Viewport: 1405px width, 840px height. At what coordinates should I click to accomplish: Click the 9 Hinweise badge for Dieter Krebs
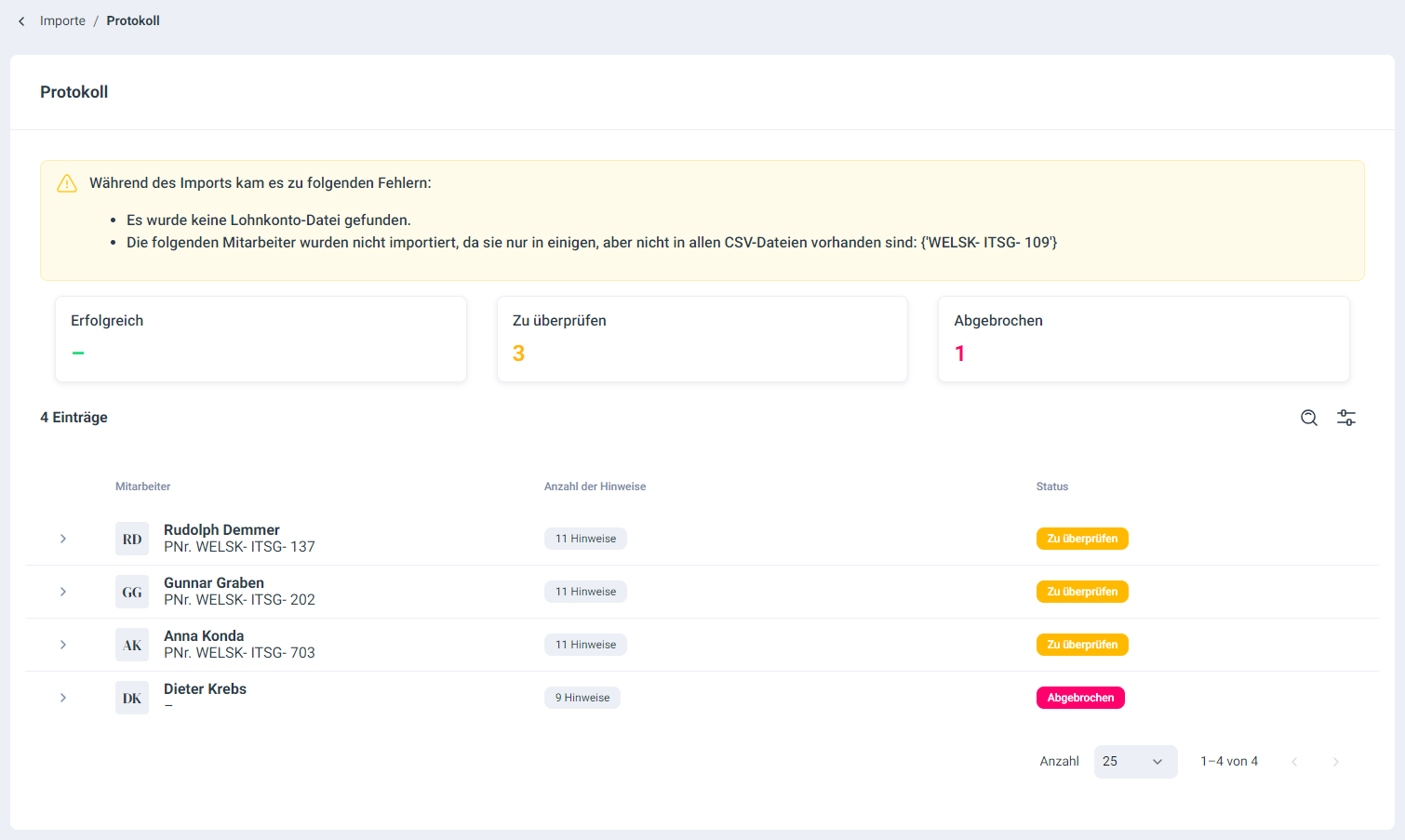582,698
